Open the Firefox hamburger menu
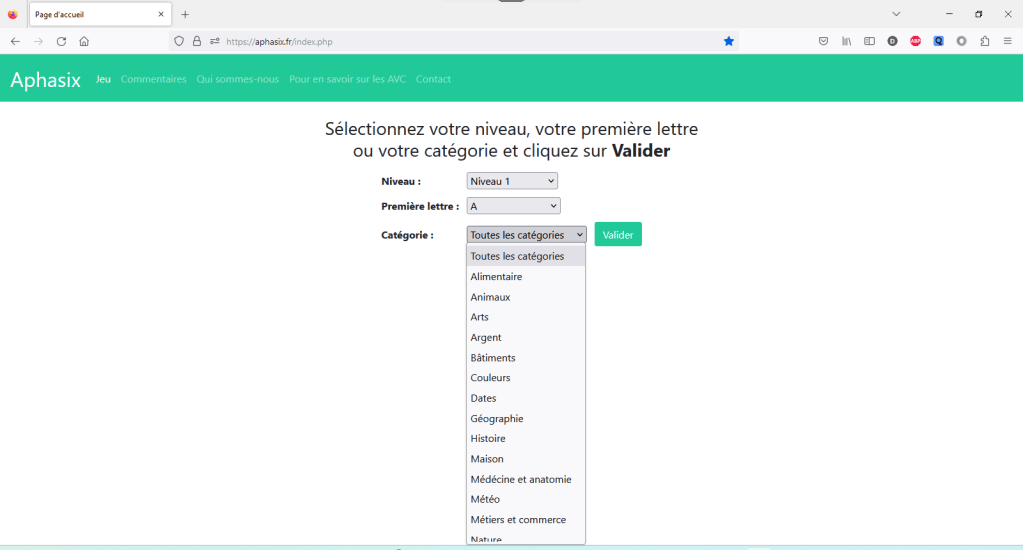Viewport: 1023px width, 550px height. coord(1007,41)
